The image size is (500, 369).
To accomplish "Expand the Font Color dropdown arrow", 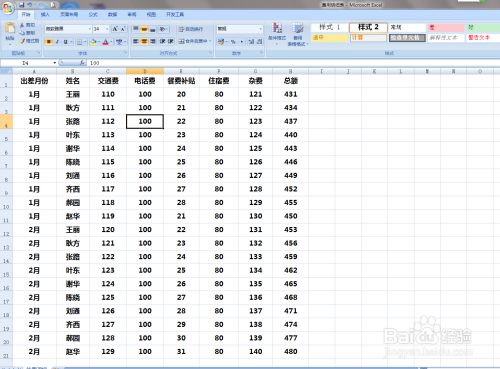I will coord(111,42).
